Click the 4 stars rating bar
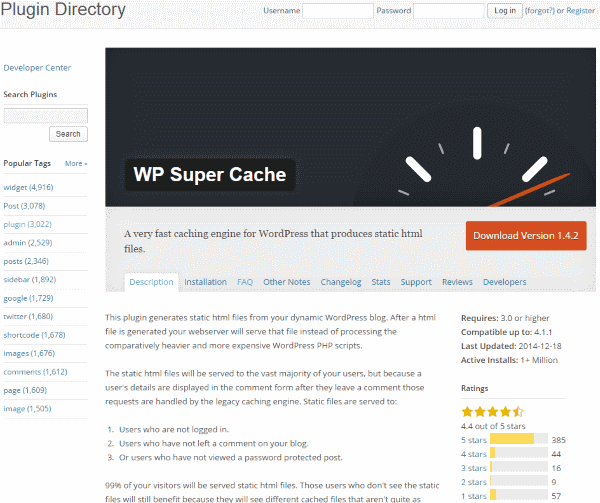Viewport: 600px width, 503px height. pyautogui.click(x=519, y=453)
